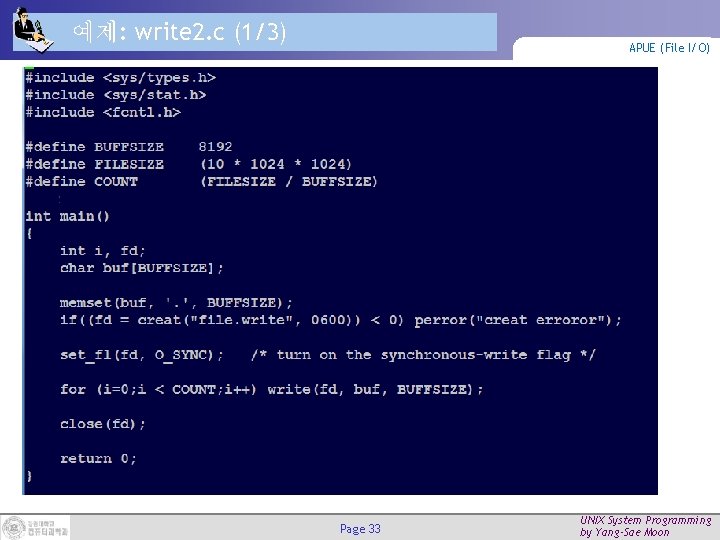Click the university logo in footer
720x540 pixels.
coord(35,527)
